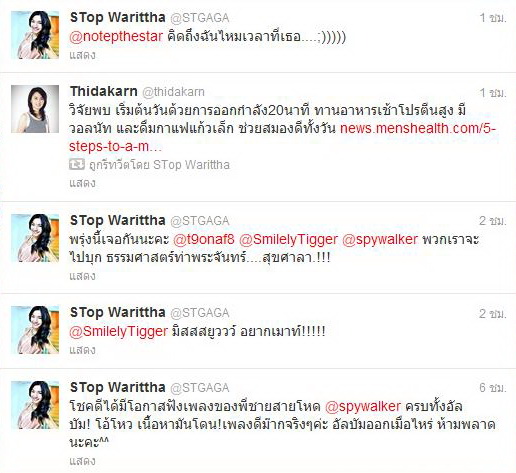Expand the album tweet with แสดง
516x473 pixels.
[82, 461]
